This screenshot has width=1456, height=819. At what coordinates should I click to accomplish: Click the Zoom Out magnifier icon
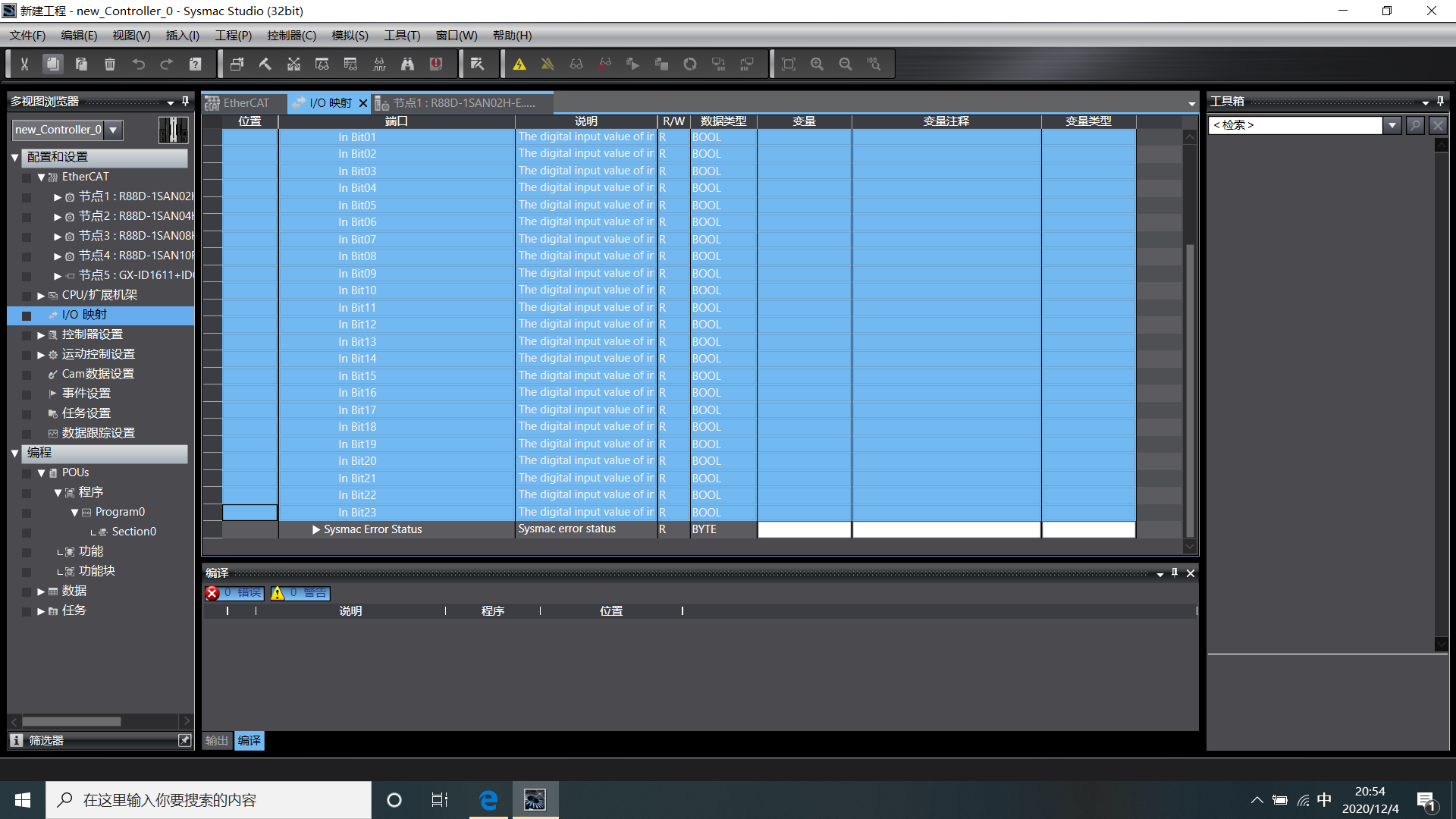pos(846,64)
